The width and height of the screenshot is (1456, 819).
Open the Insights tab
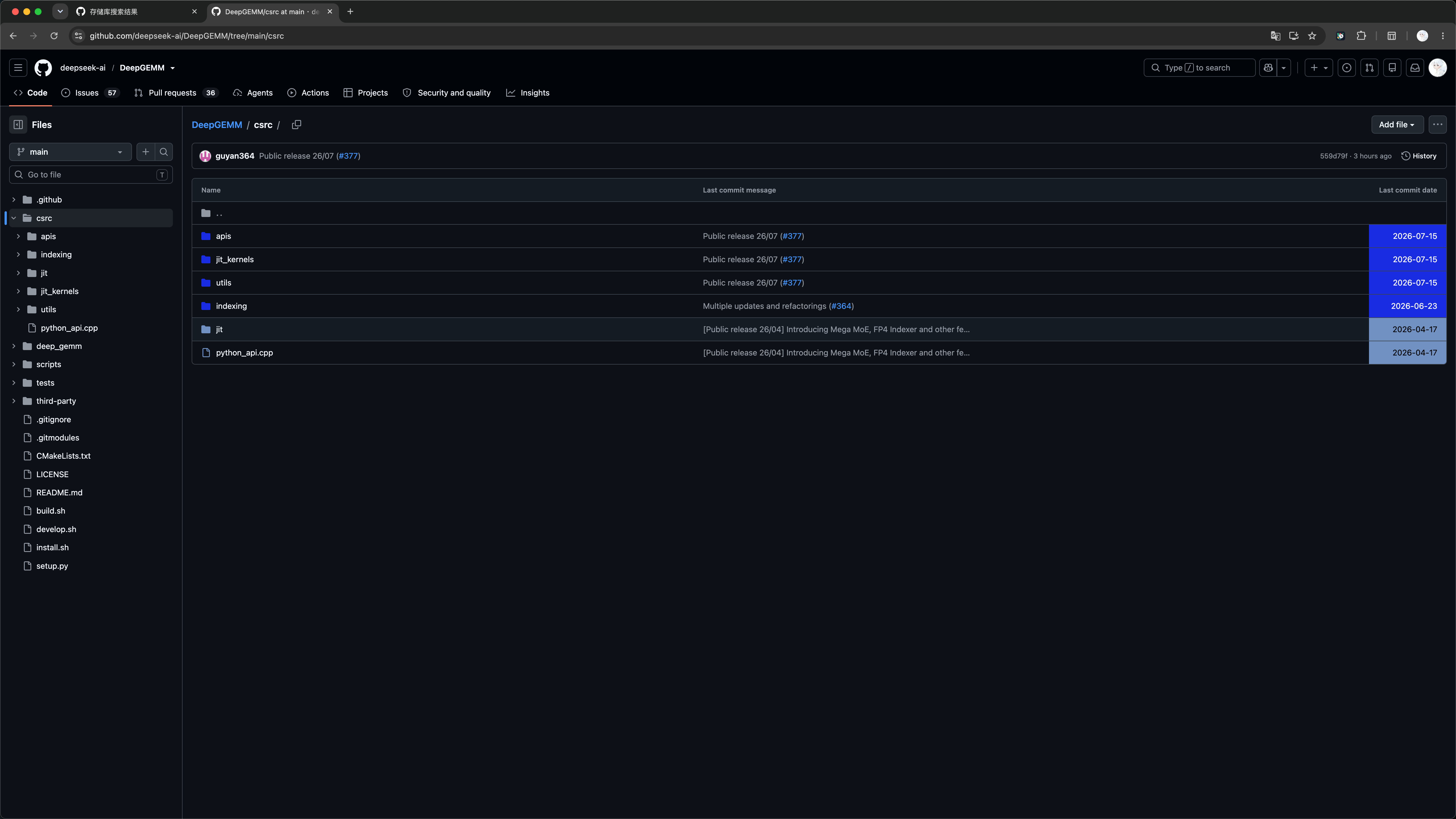[x=527, y=93]
